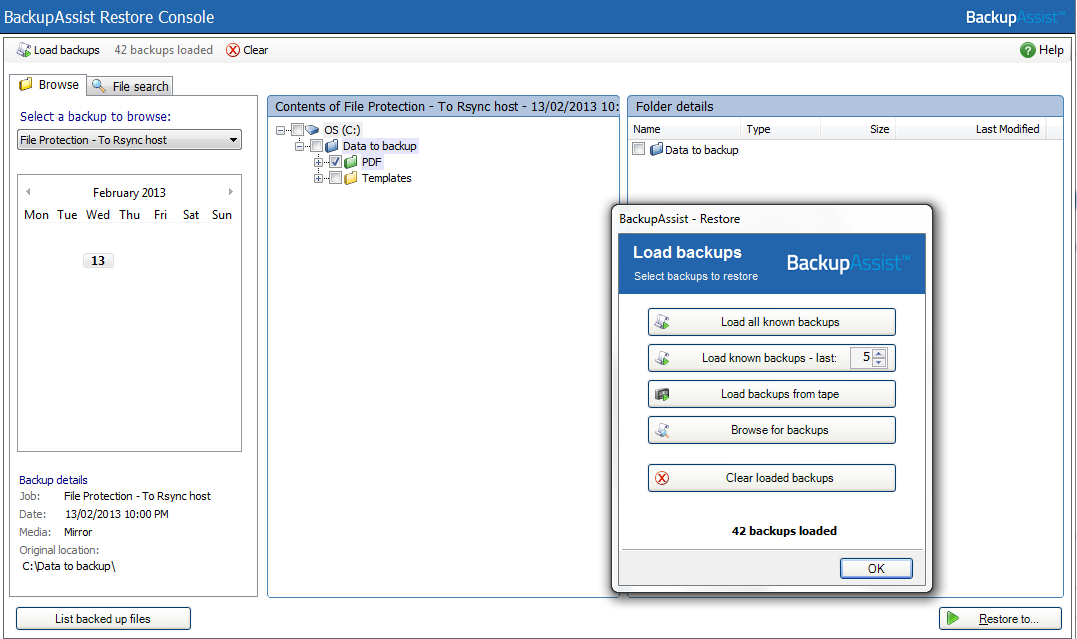Click the Load backups toolbar icon

click(x=23, y=50)
